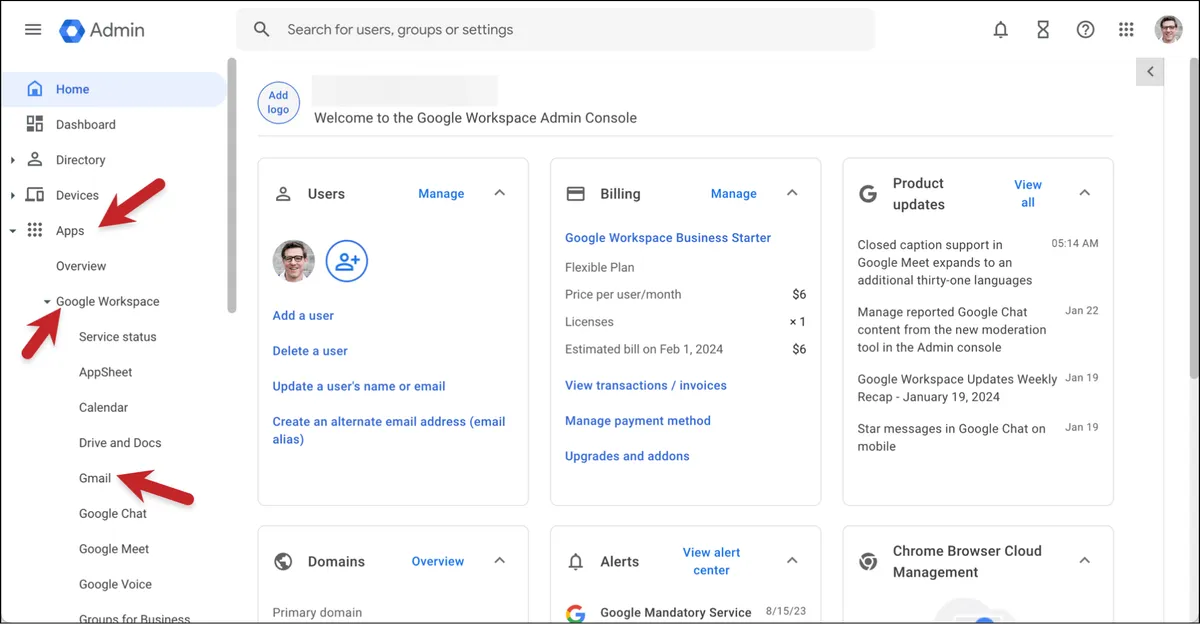Click View alert center link
The image size is (1200, 624).
coord(711,561)
